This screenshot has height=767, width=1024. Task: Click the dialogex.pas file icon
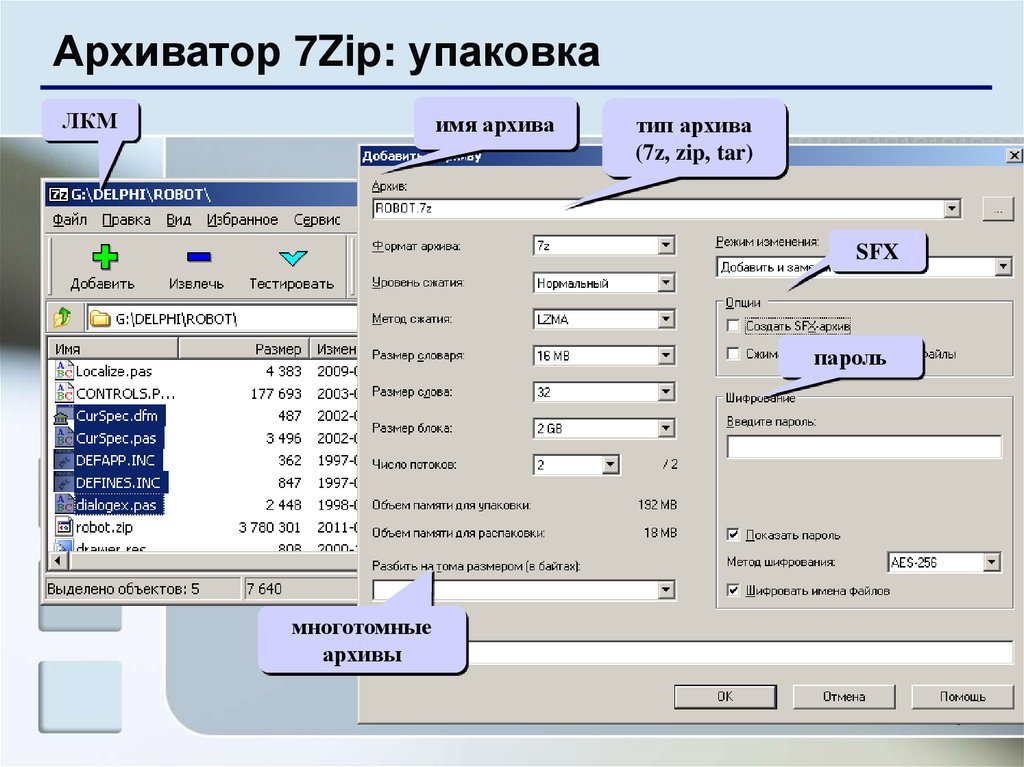coord(64,504)
